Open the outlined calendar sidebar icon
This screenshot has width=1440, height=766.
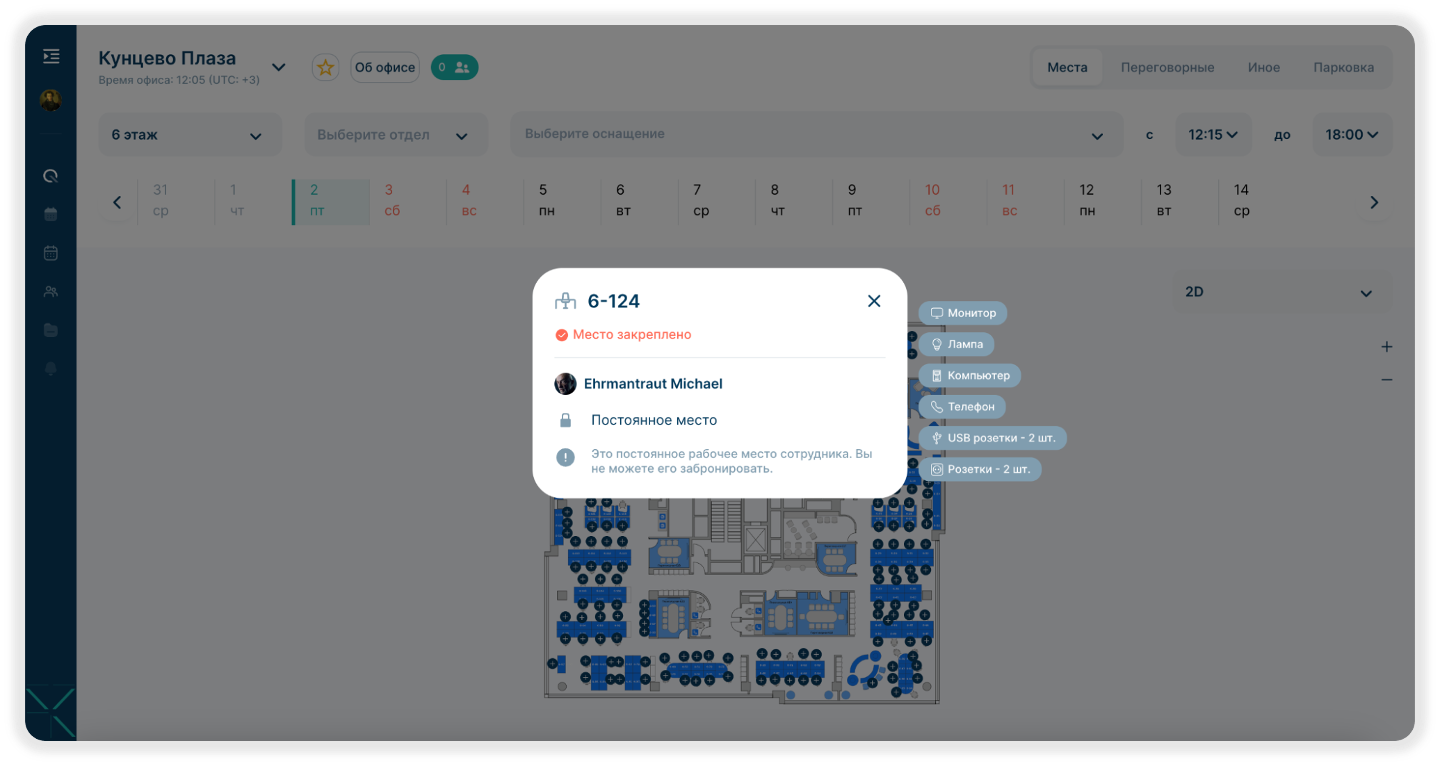pyautogui.click(x=51, y=253)
